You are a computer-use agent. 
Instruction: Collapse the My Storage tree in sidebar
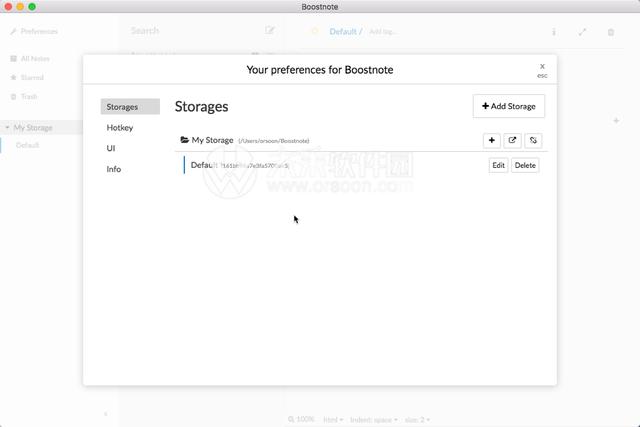7,128
